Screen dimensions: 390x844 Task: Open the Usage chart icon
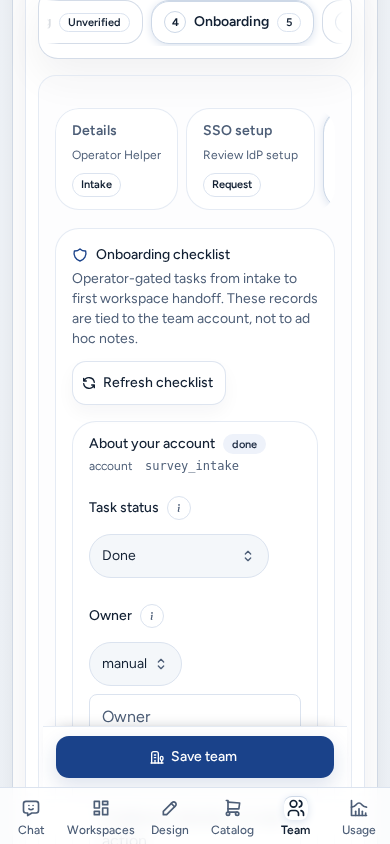pos(358,808)
